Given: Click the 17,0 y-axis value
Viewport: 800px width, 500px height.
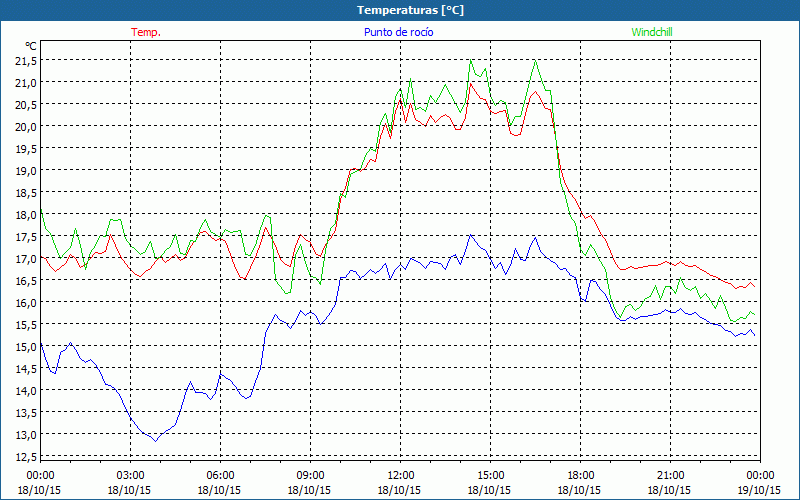Looking at the screenshot, I should 26,259.
